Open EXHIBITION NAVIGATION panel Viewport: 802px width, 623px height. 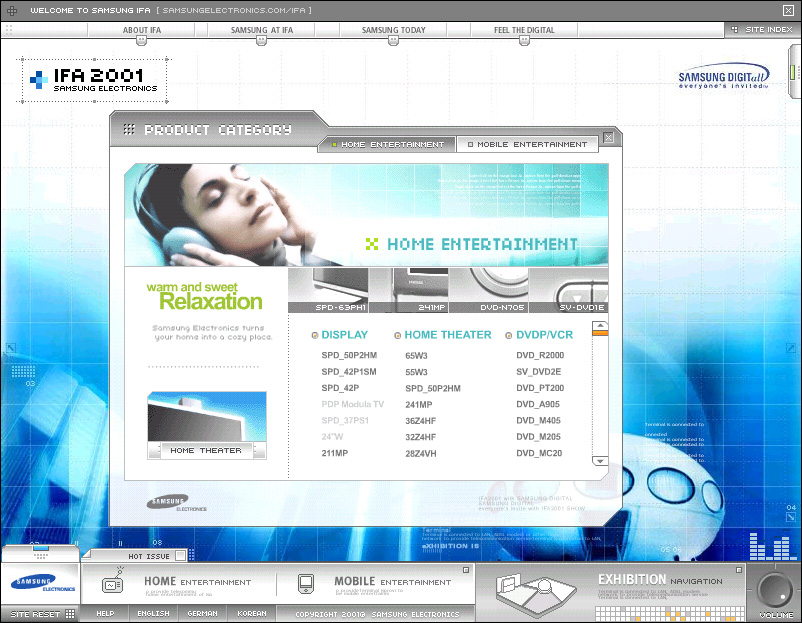coord(660,580)
